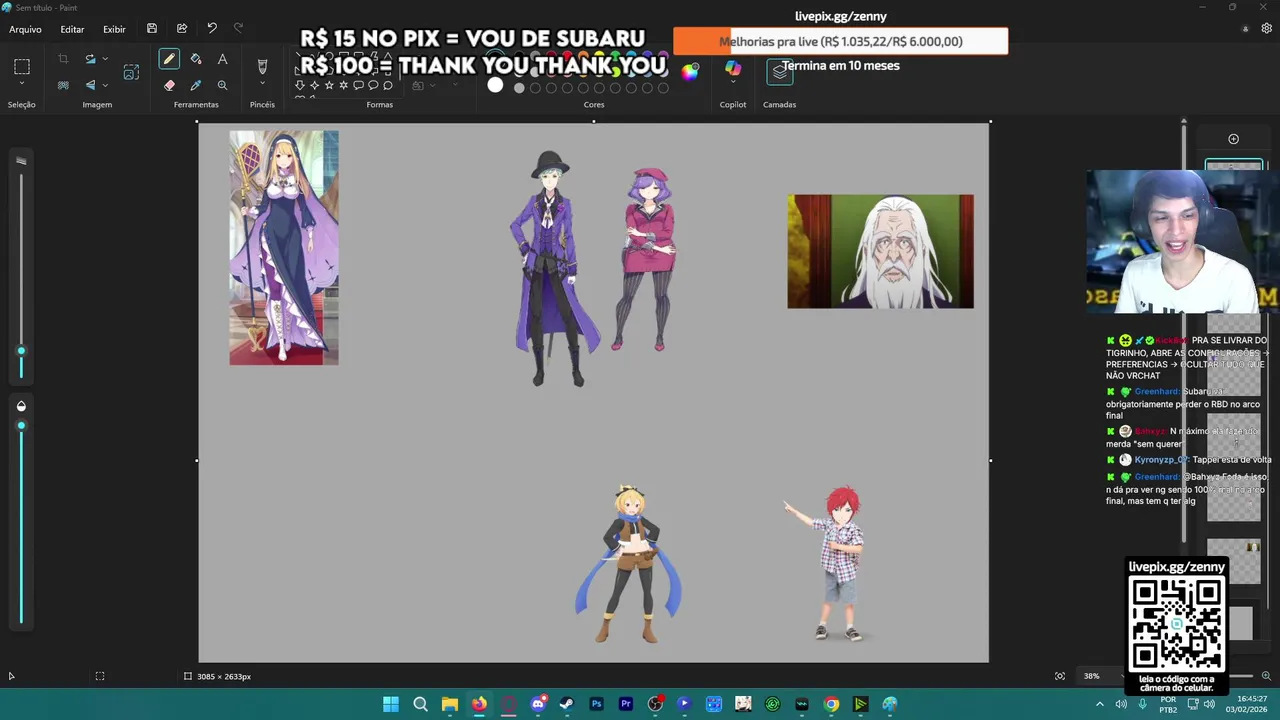Toggle the Layers (Camadas) panel
Viewport: 1280px width, 720px height.
780,71
